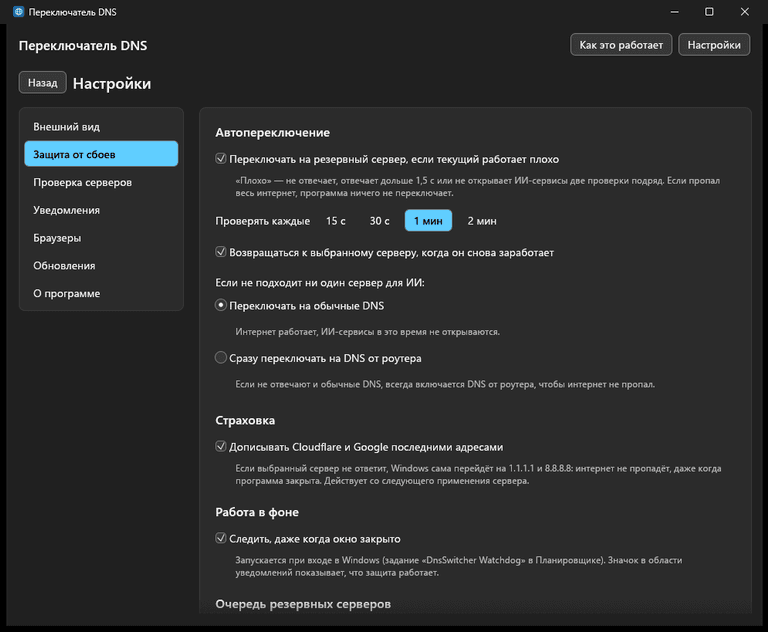Go back with the 'Назад' button
Screen dimensions: 768x632
point(43,83)
